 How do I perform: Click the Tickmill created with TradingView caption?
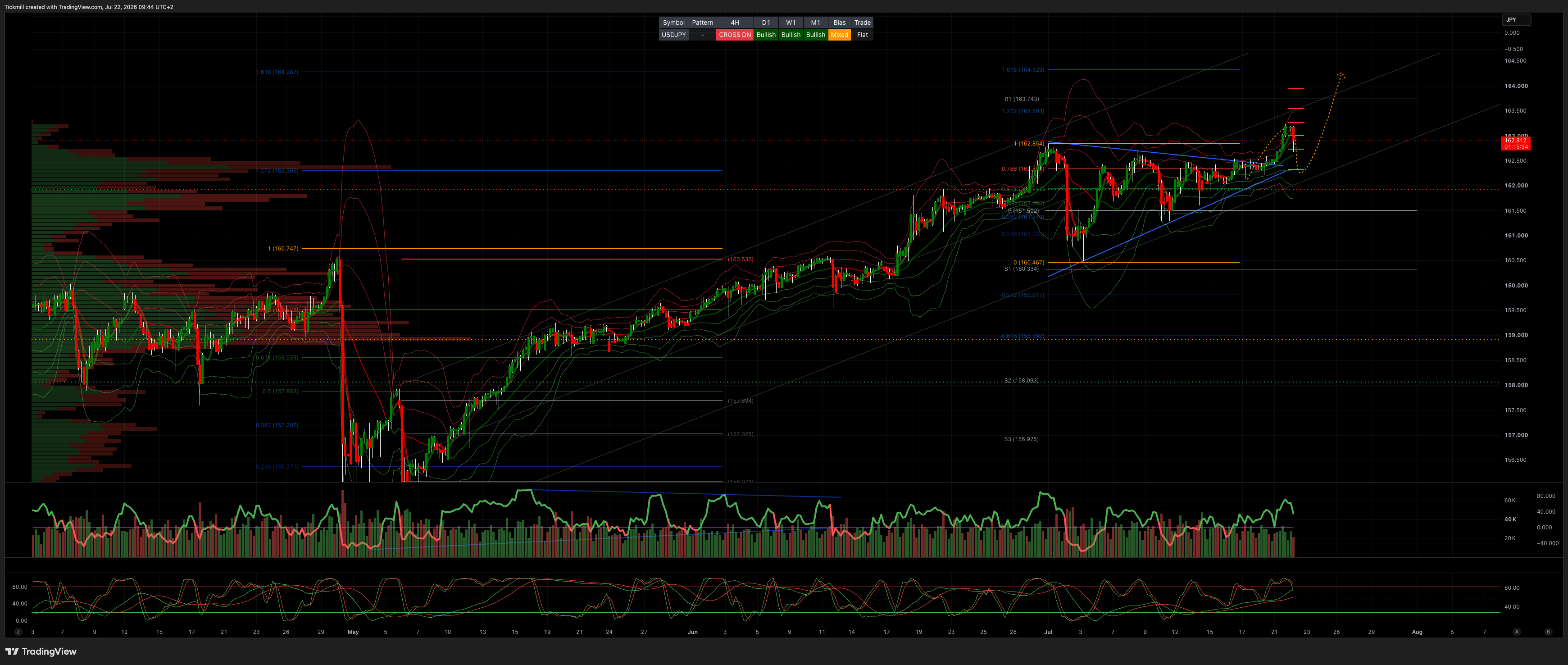point(89,7)
